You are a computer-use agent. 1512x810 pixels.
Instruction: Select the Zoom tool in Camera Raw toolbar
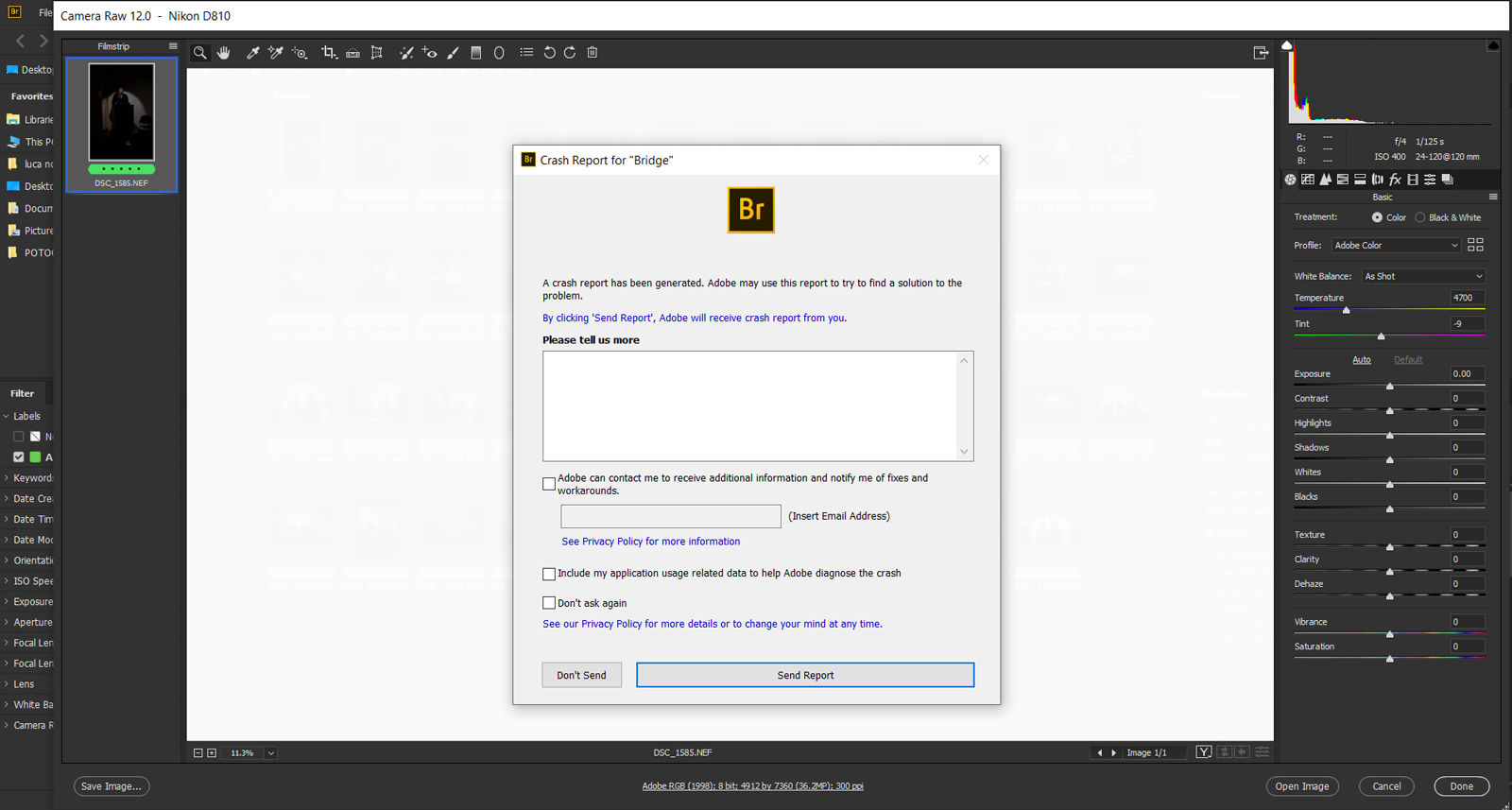[199, 53]
